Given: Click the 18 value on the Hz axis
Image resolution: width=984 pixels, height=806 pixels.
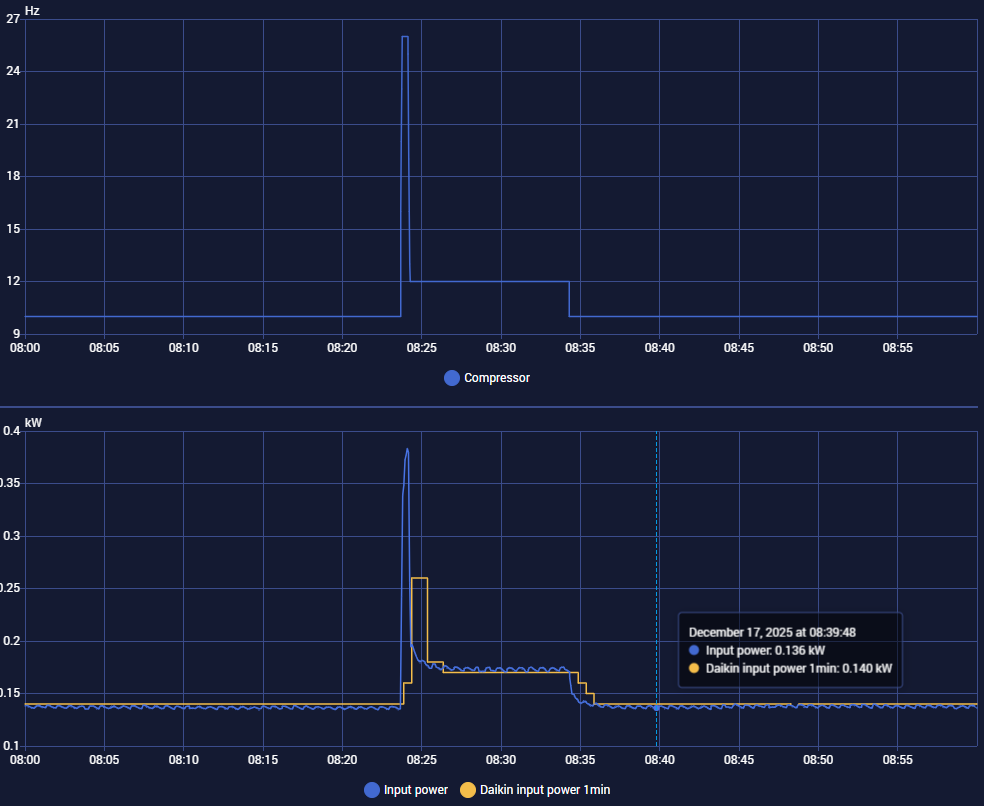Looking at the screenshot, I should 13,176.
